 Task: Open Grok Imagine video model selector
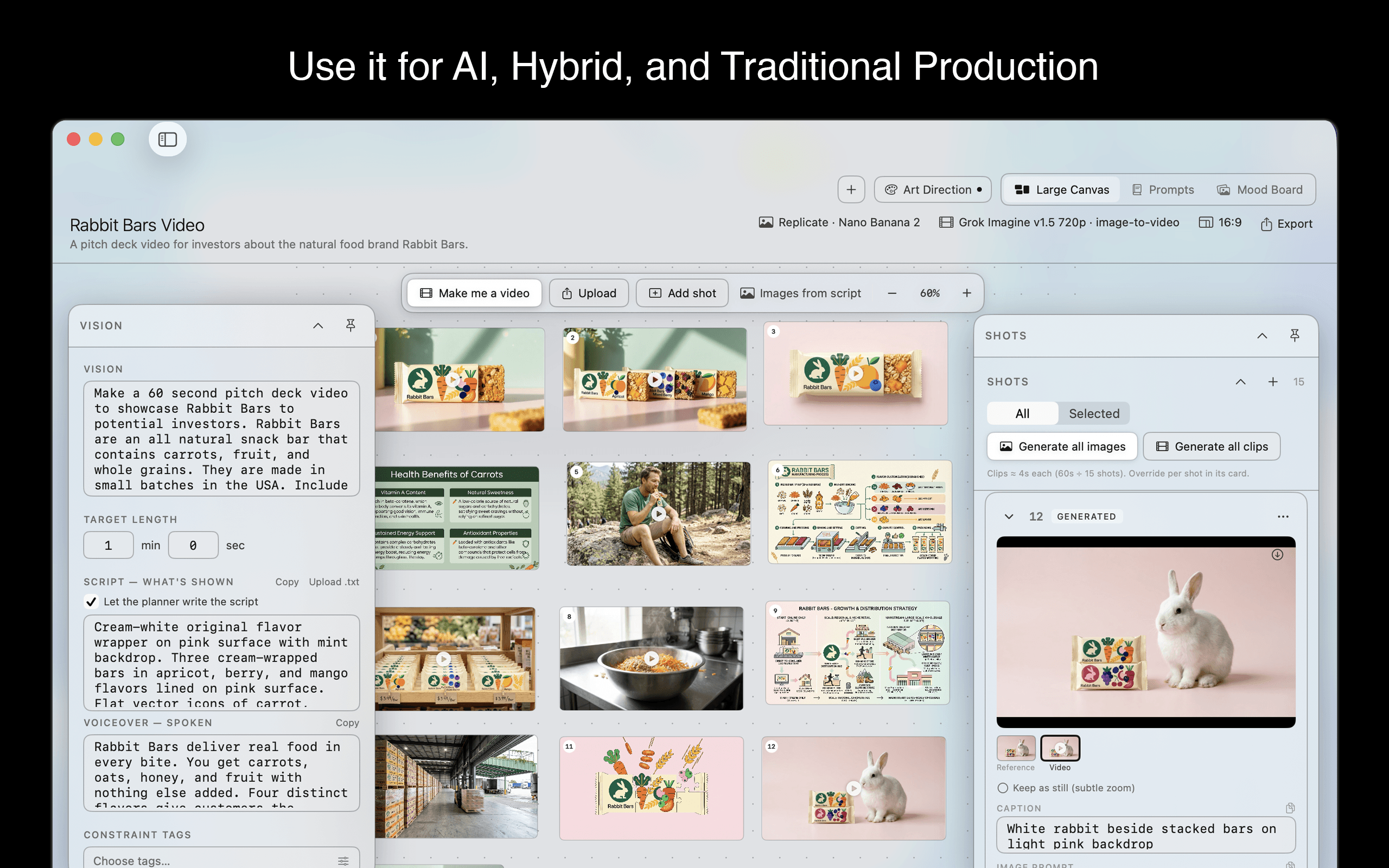click(1059, 223)
